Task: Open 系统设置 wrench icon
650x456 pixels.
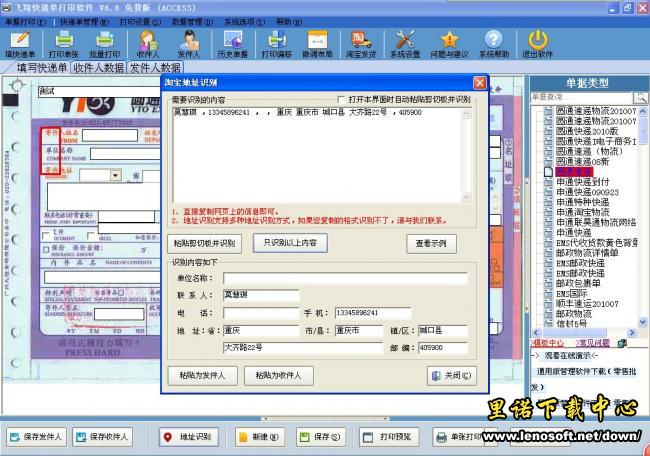Action: tap(405, 45)
